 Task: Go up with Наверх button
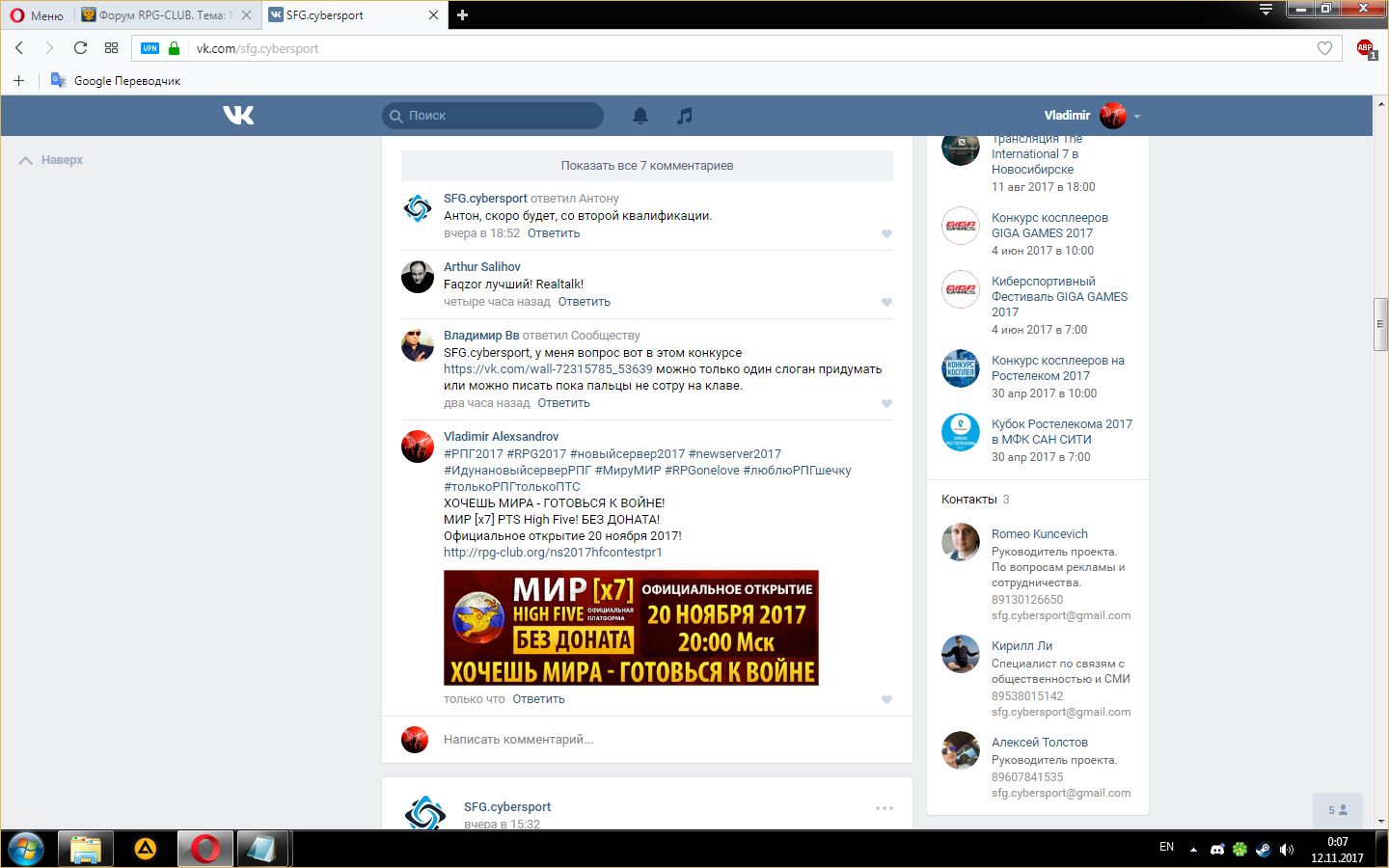pyautogui.click(x=51, y=160)
